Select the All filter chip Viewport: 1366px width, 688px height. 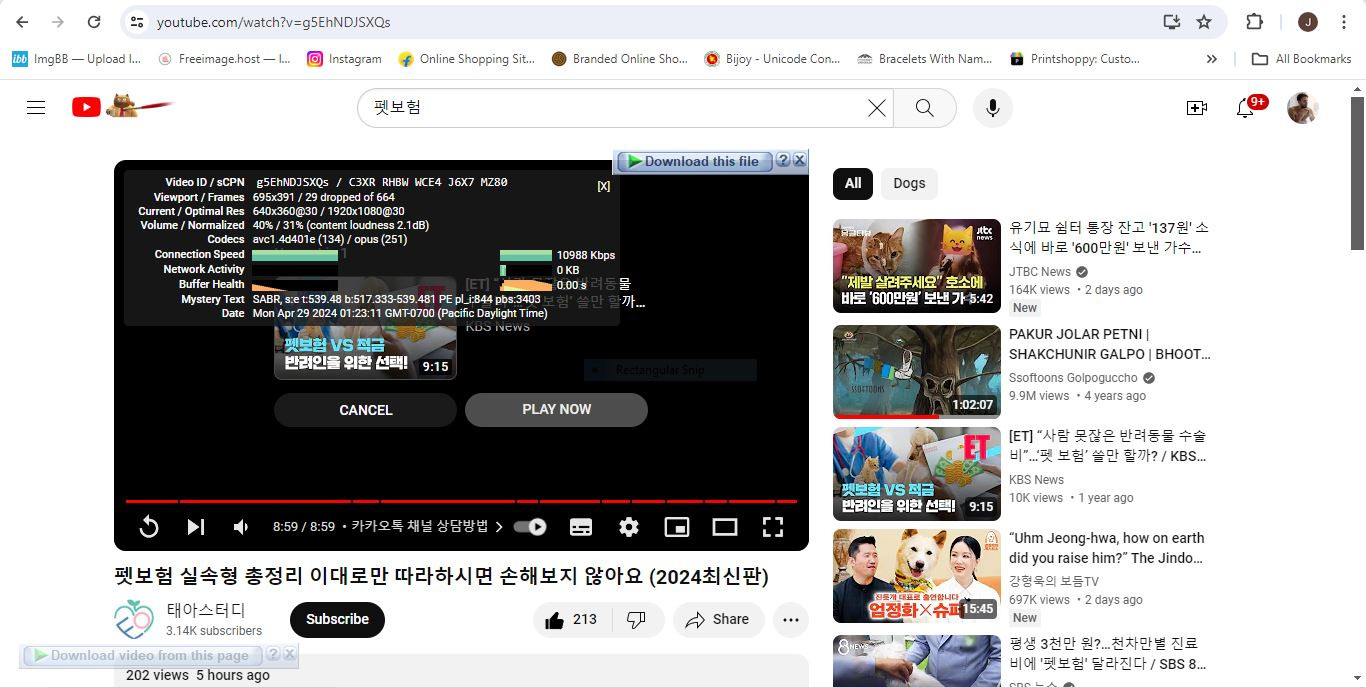coord(853,183)
